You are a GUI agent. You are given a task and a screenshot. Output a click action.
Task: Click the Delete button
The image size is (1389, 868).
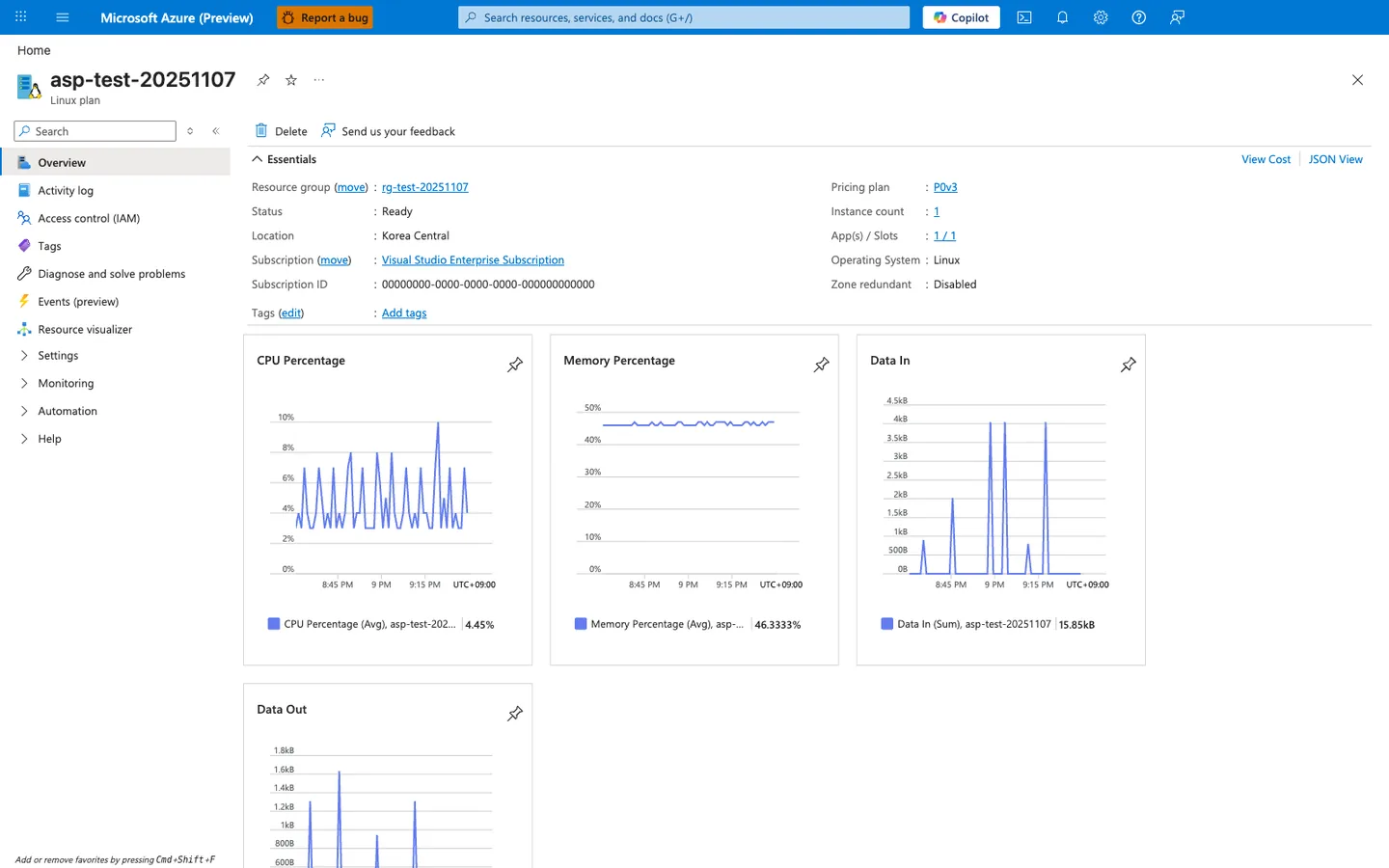[x=281, y=131]
